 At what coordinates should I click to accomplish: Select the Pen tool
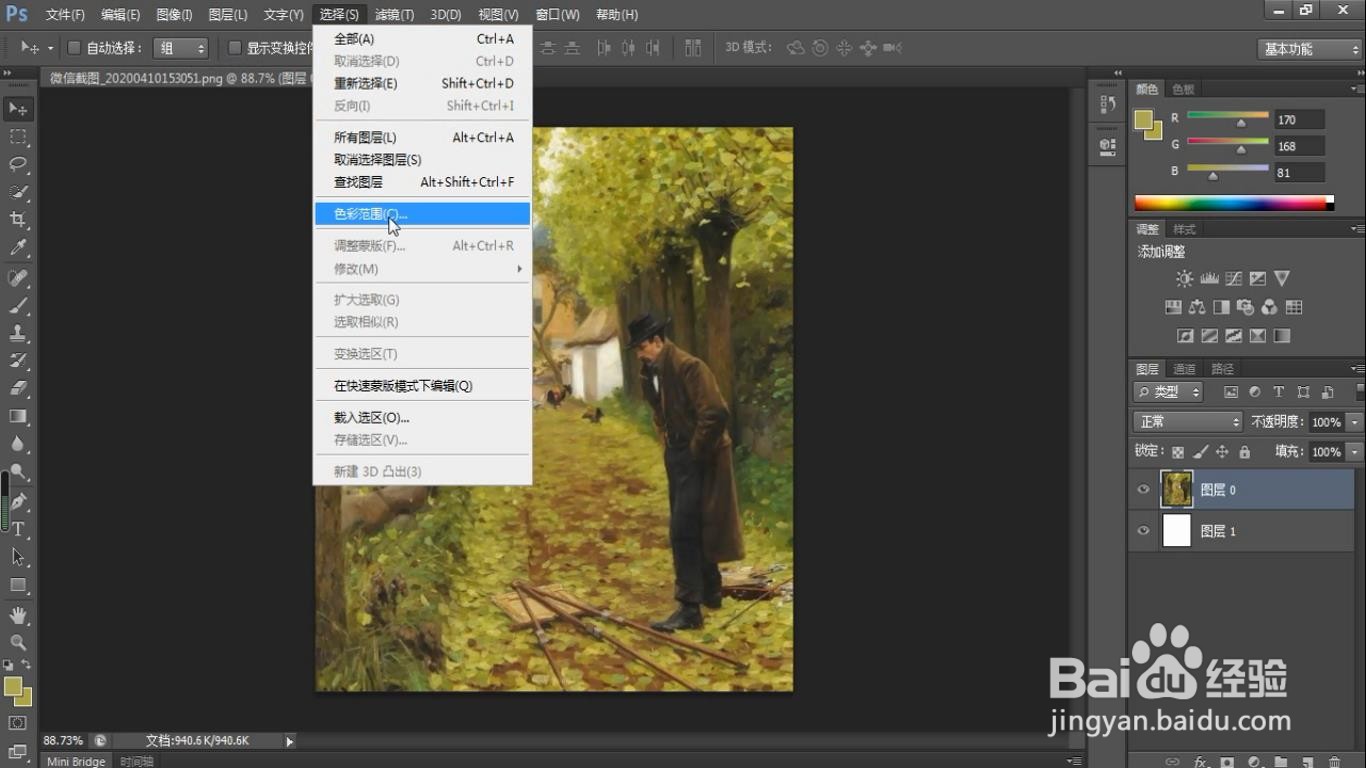18,502
